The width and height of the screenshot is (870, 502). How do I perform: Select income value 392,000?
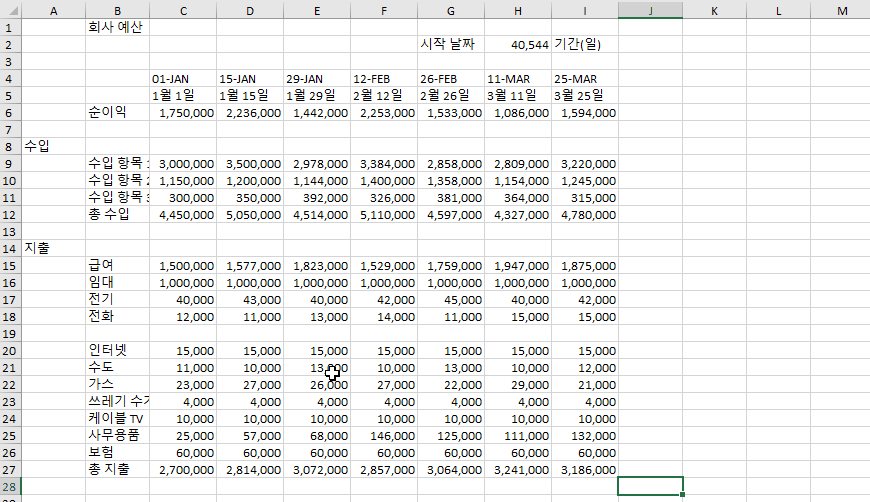[317, 197]
